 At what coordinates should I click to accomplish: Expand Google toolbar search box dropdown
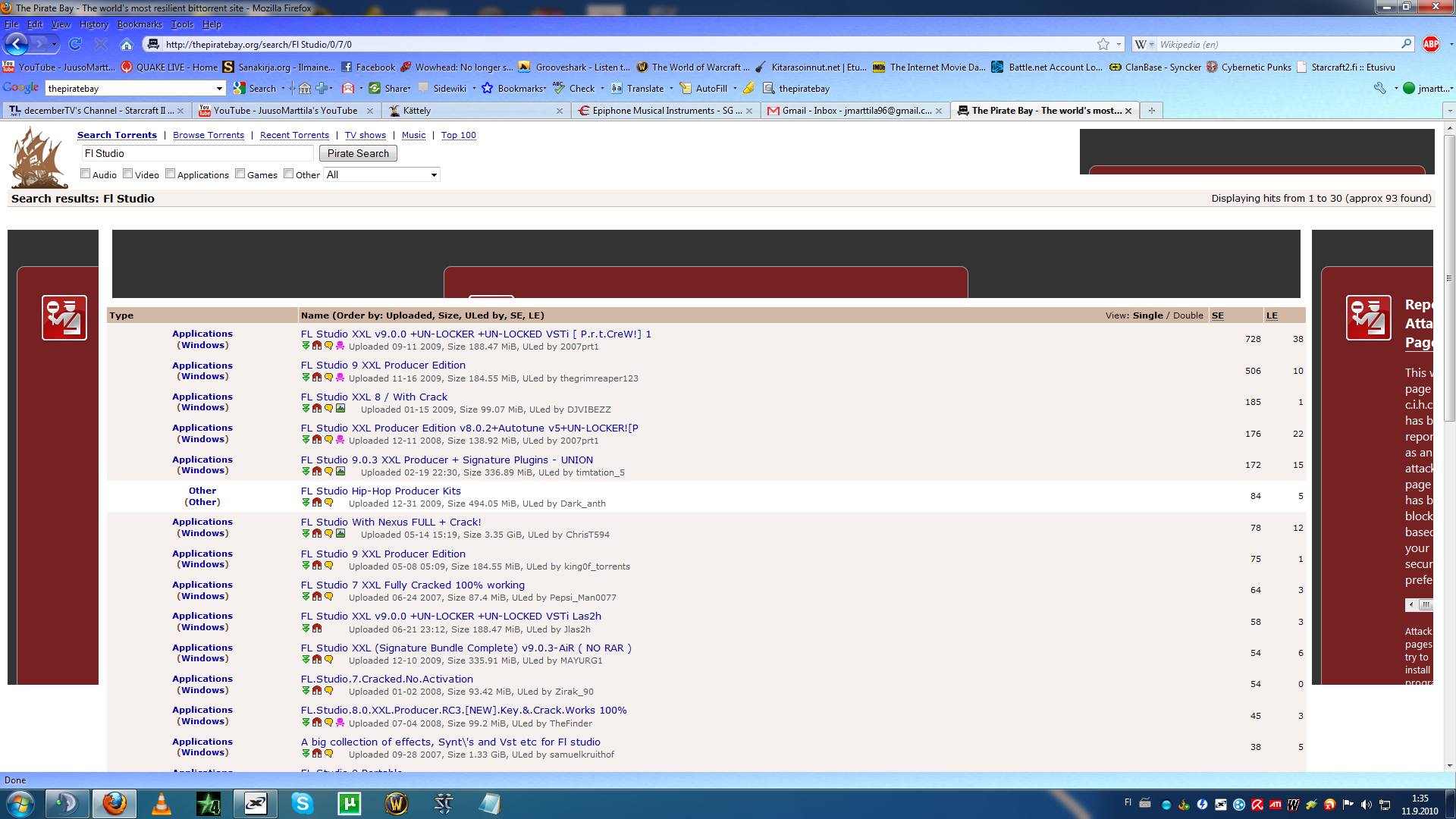tap(219, 89)
